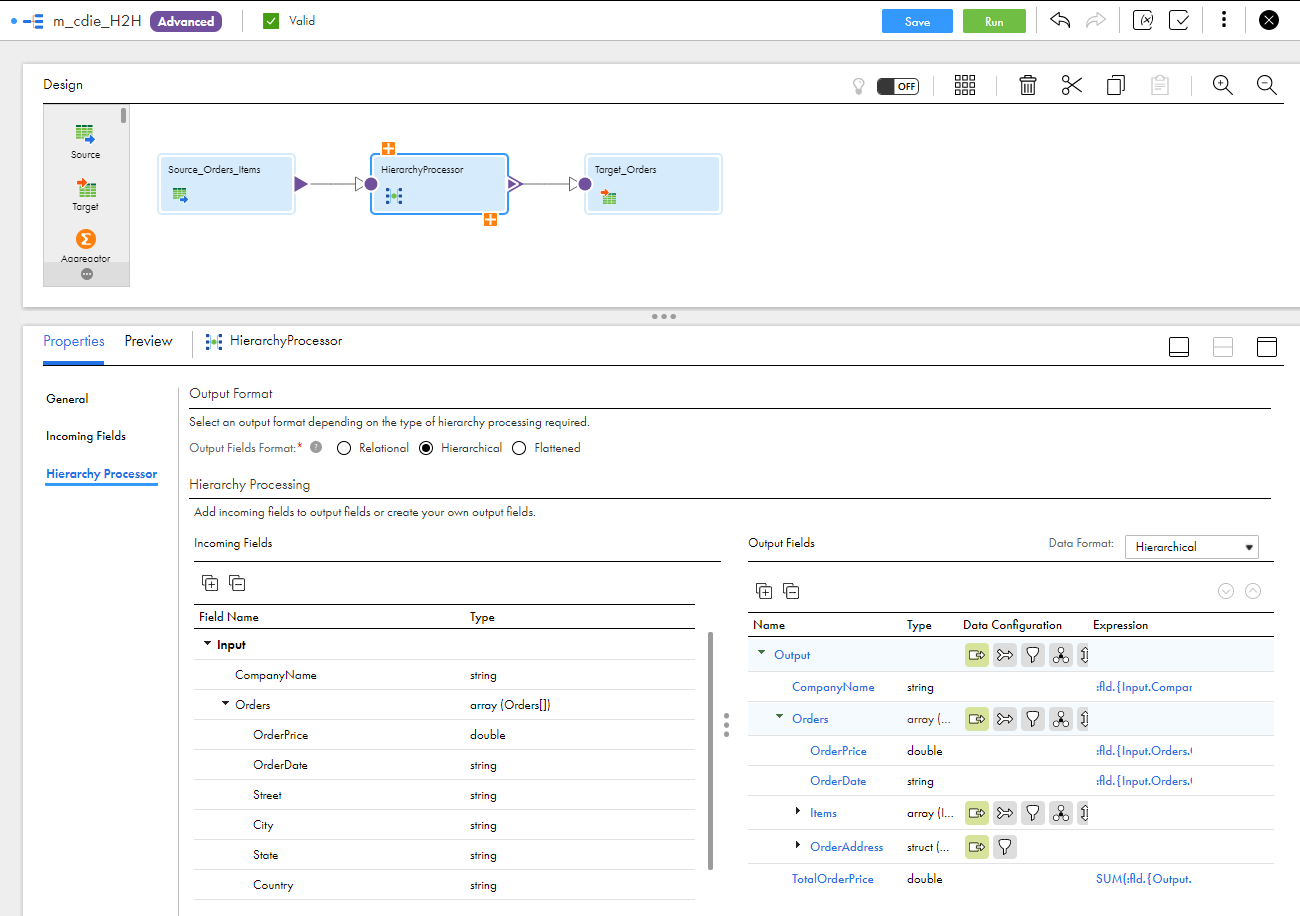This screenshot has height=916, width=1300.
Task: Click Collapse All icon under Output Fields
Action: click(791, 591)
